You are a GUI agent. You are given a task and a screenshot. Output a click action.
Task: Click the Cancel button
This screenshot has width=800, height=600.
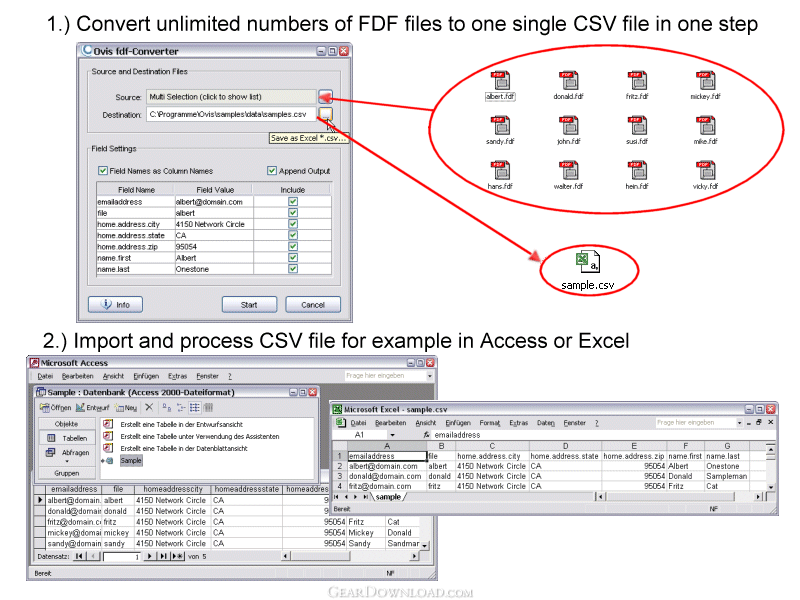[313, 305]
